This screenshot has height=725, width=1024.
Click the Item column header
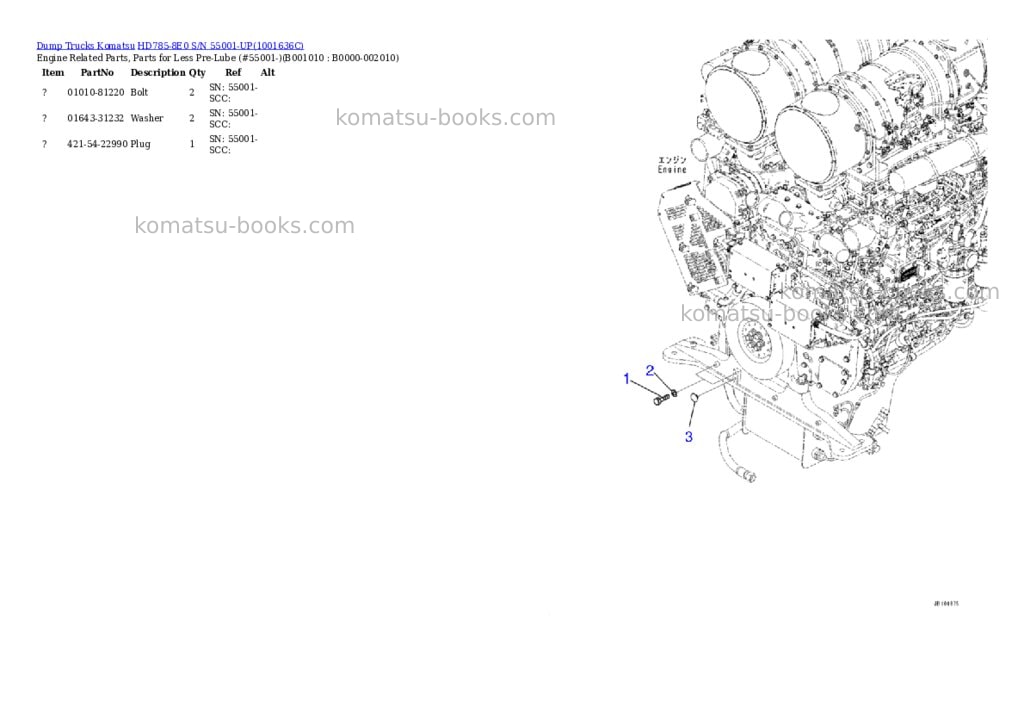(53, 72)
